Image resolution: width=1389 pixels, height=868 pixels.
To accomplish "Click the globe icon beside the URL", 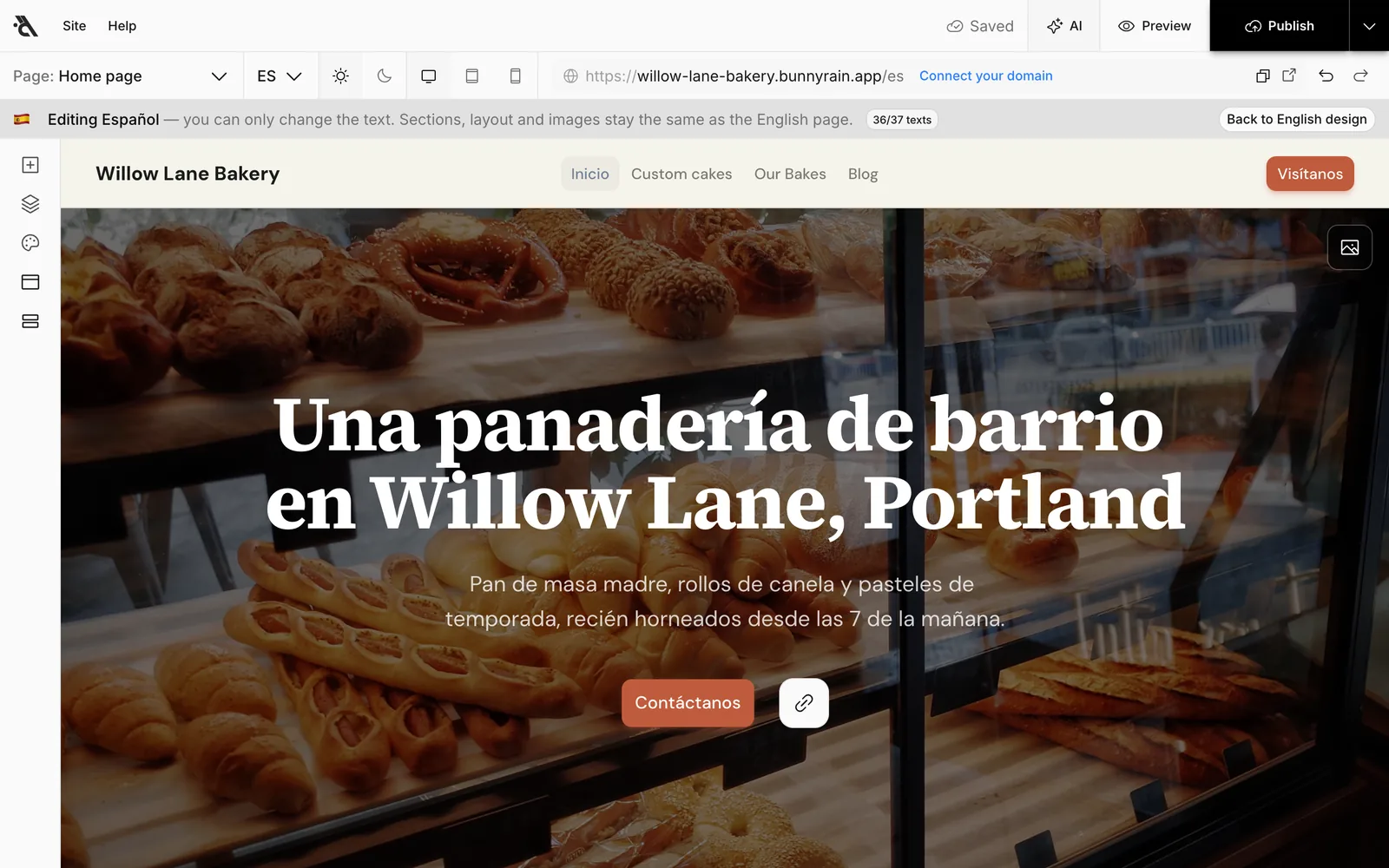I will [570, 76].
